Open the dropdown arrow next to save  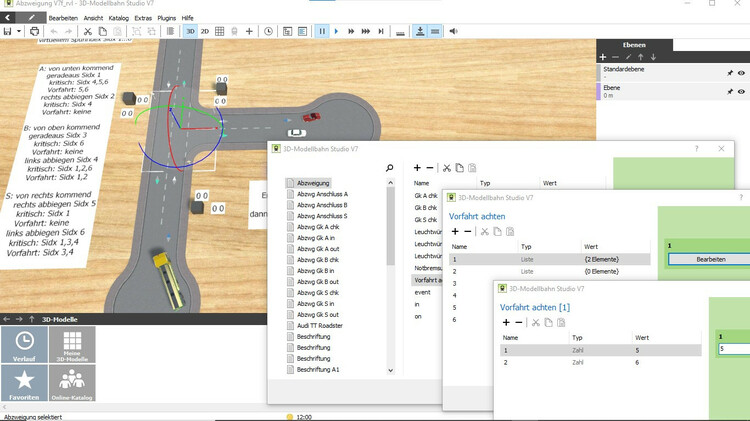tap(19, 32)
